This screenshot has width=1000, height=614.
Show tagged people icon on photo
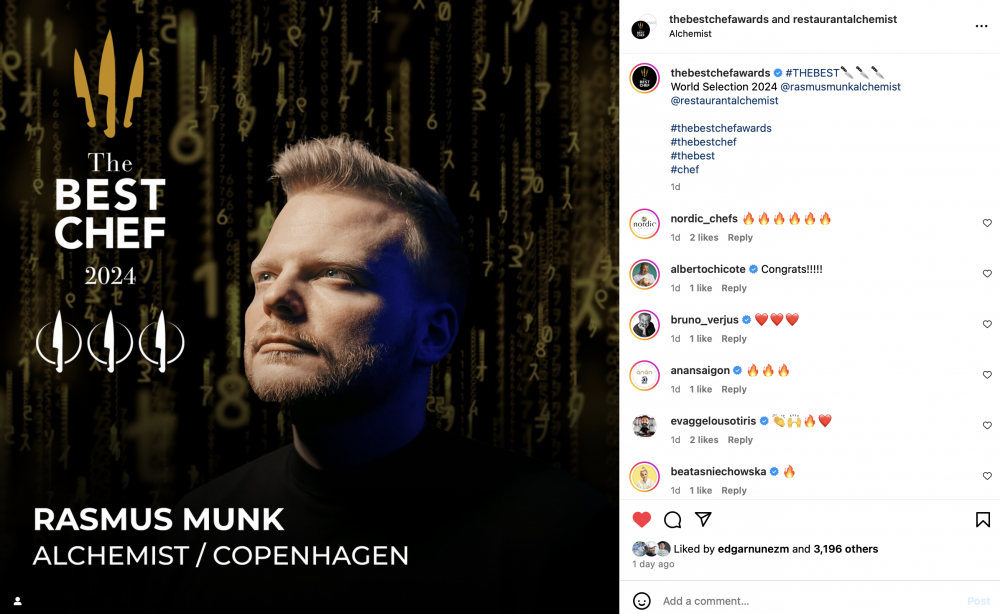[18, 601]
